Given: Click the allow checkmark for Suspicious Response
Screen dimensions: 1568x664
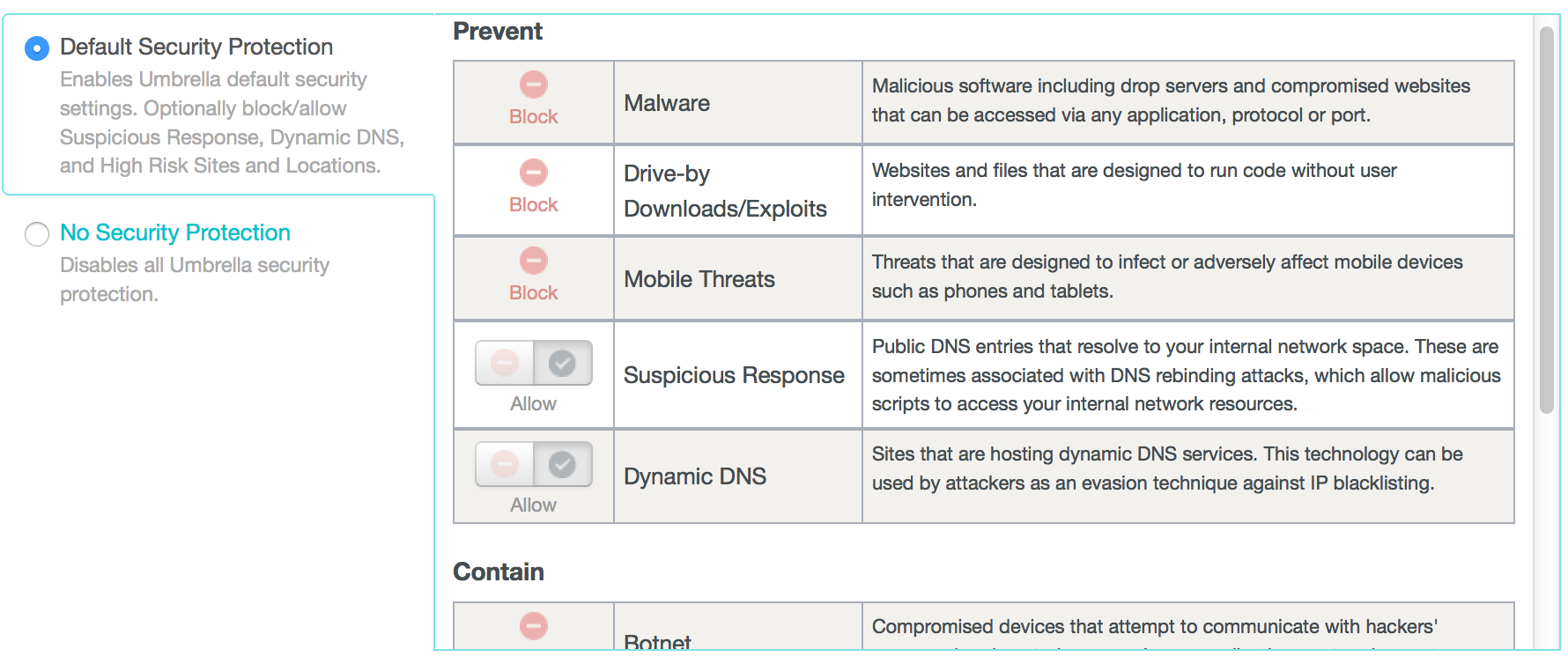Looking at the screenshot, I should pos(562,363).
